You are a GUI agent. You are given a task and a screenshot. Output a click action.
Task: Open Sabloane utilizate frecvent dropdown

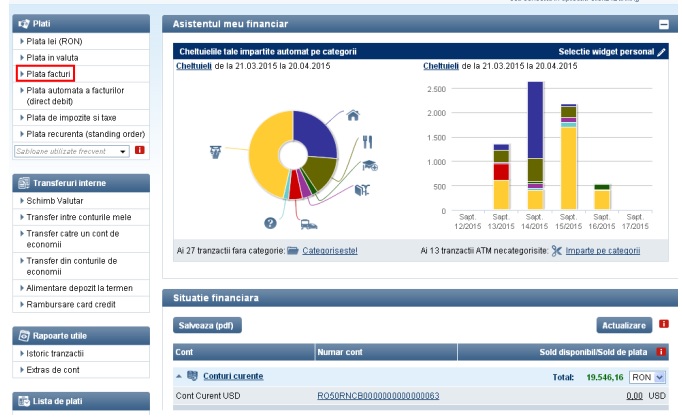[72, 151]
